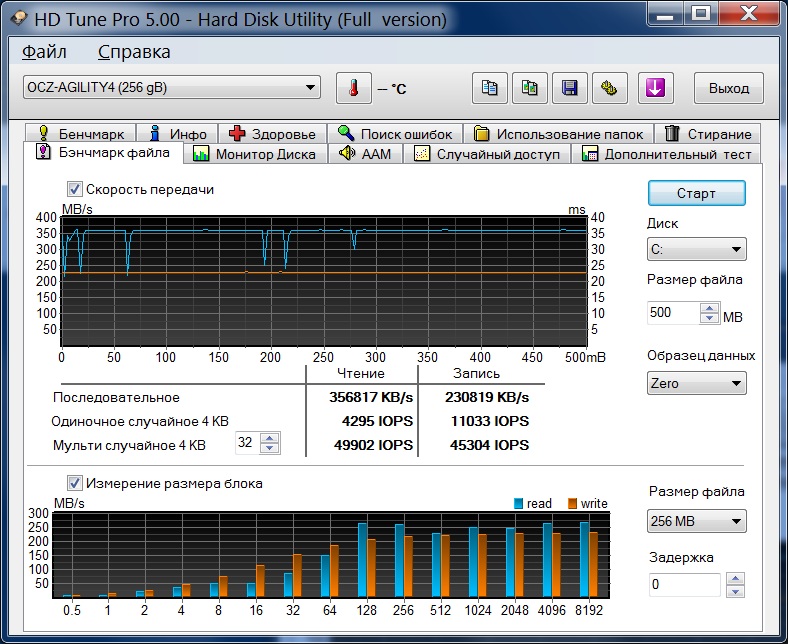Click the purple down-arrow icon
This screenshot has width=788, height=644.
(x=655, y=88)
